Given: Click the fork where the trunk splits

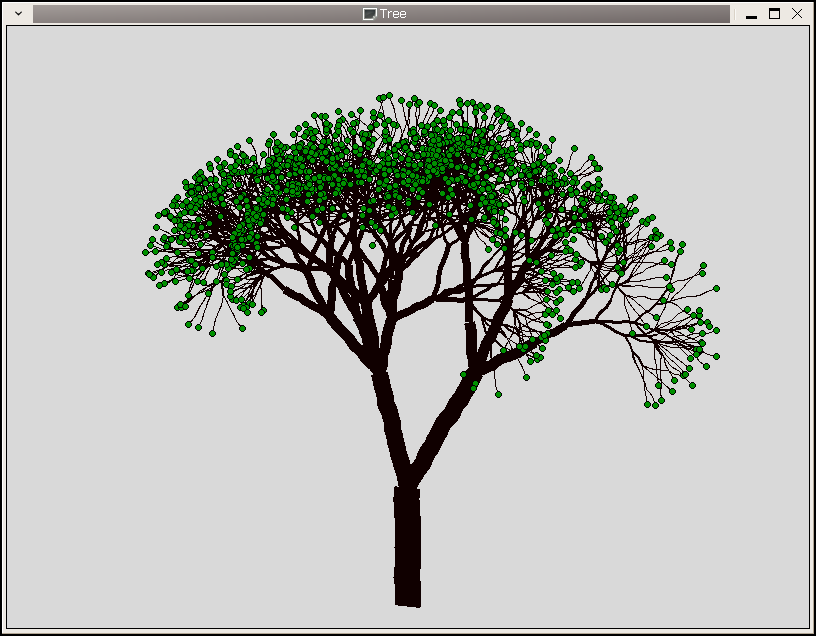Looking at the screenshot, I should [x=407, y=480].
